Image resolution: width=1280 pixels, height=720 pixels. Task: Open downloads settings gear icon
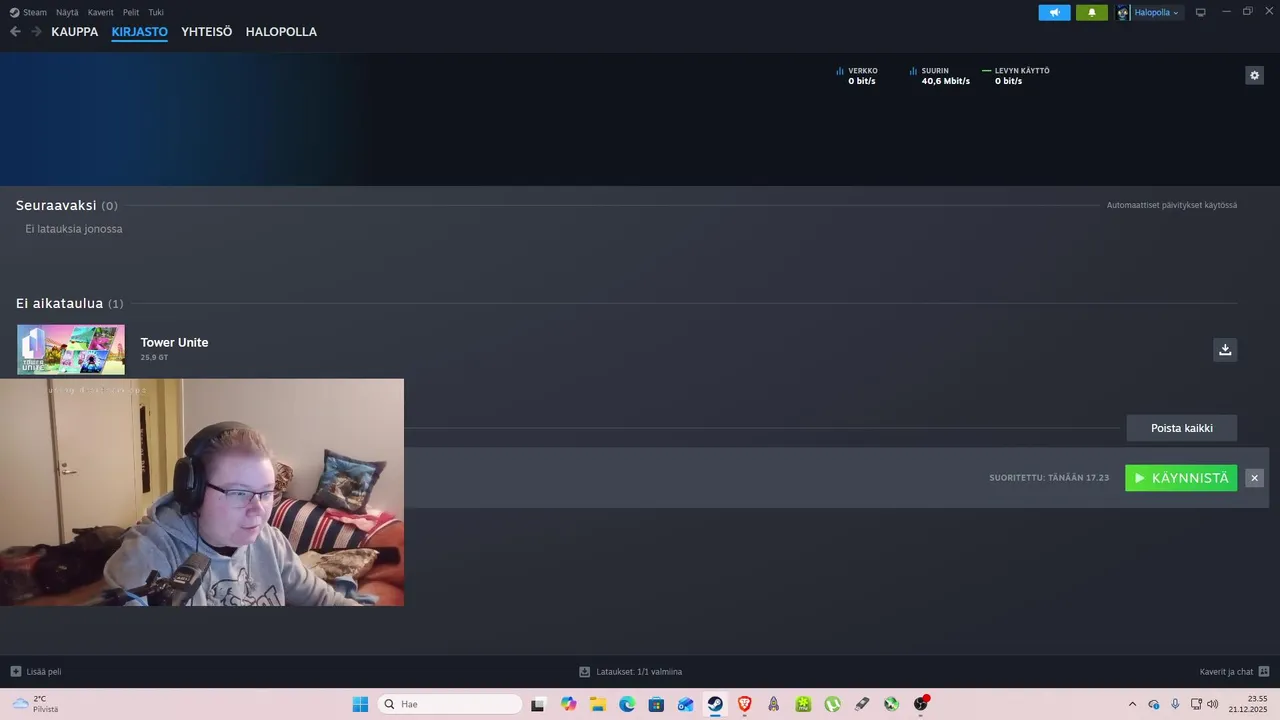tap(1254, 75)
